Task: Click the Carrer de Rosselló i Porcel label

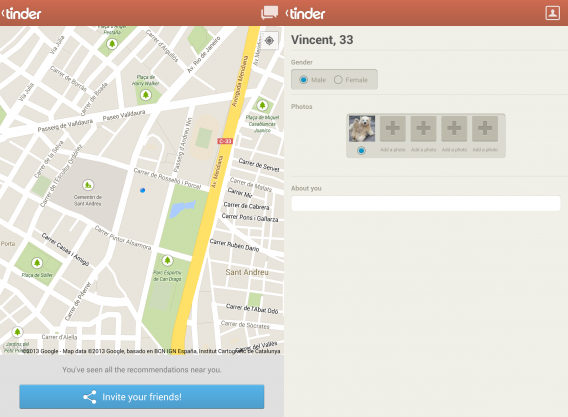Action: (x=167, y=178)
